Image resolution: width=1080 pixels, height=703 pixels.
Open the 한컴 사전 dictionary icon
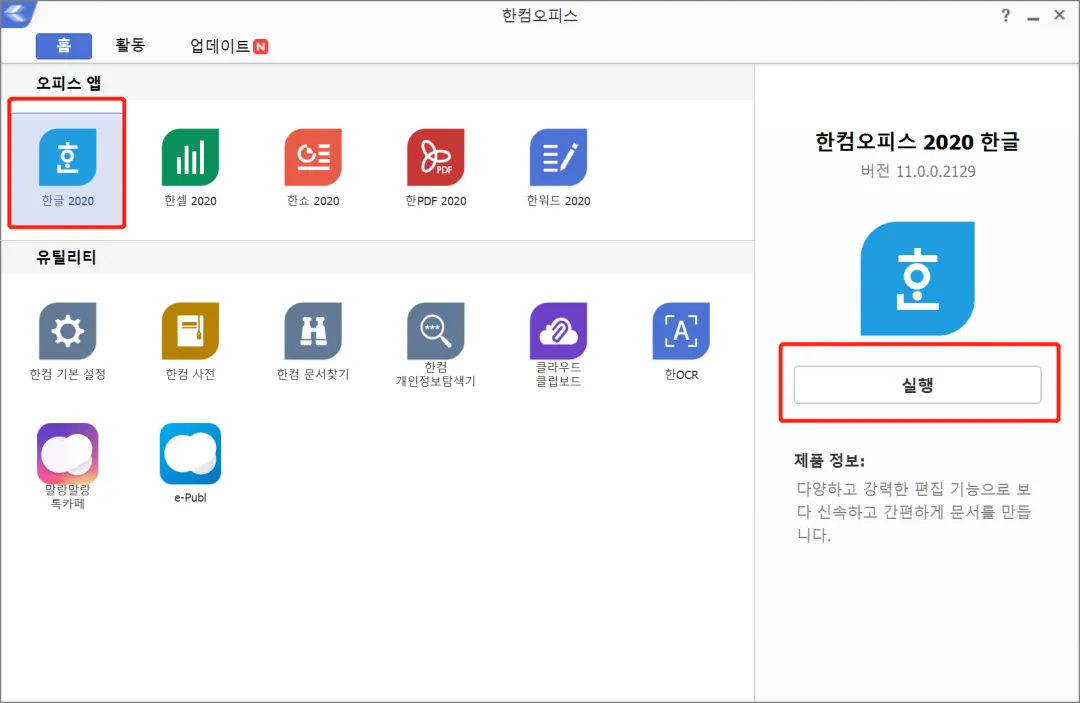tap(190, 331)
